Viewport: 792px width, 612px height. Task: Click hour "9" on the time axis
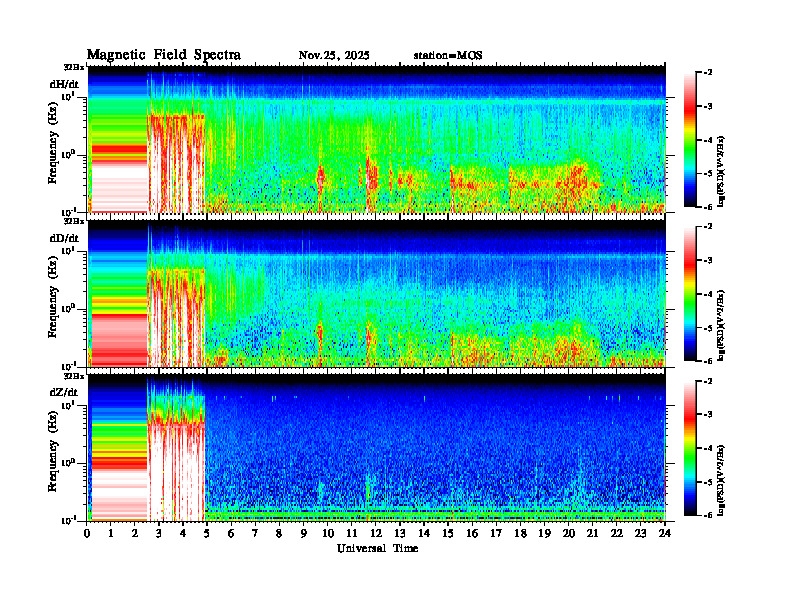click(304, 533)
